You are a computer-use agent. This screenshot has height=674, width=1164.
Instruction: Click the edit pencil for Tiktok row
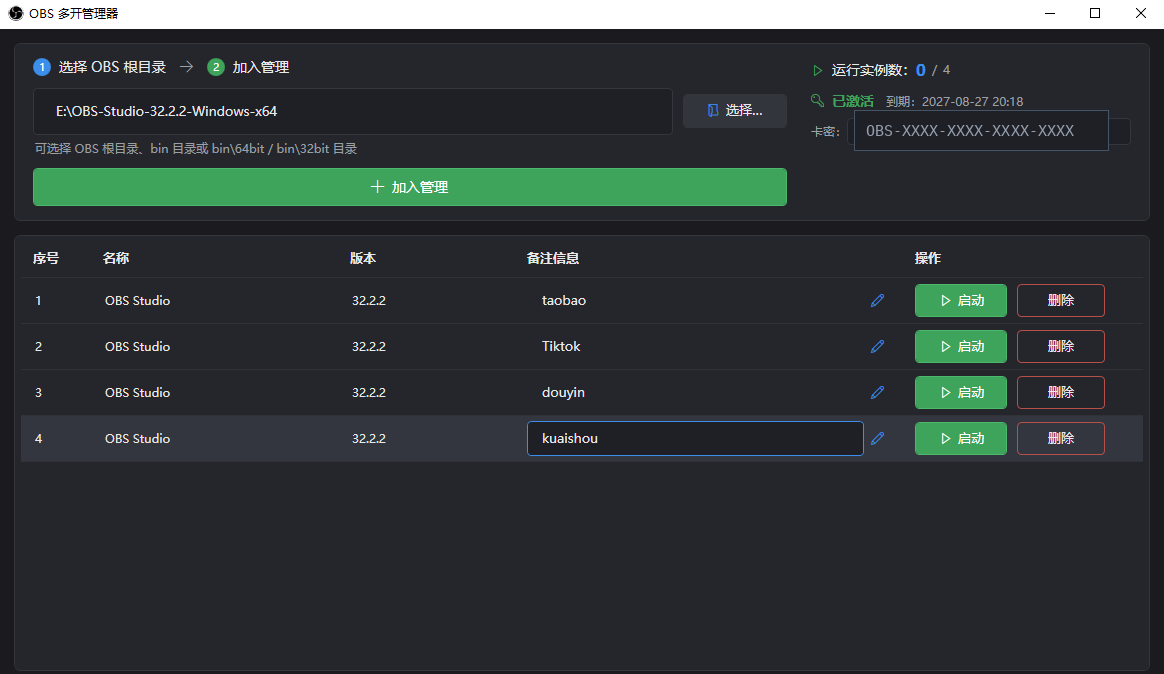[x=877, y=347]
